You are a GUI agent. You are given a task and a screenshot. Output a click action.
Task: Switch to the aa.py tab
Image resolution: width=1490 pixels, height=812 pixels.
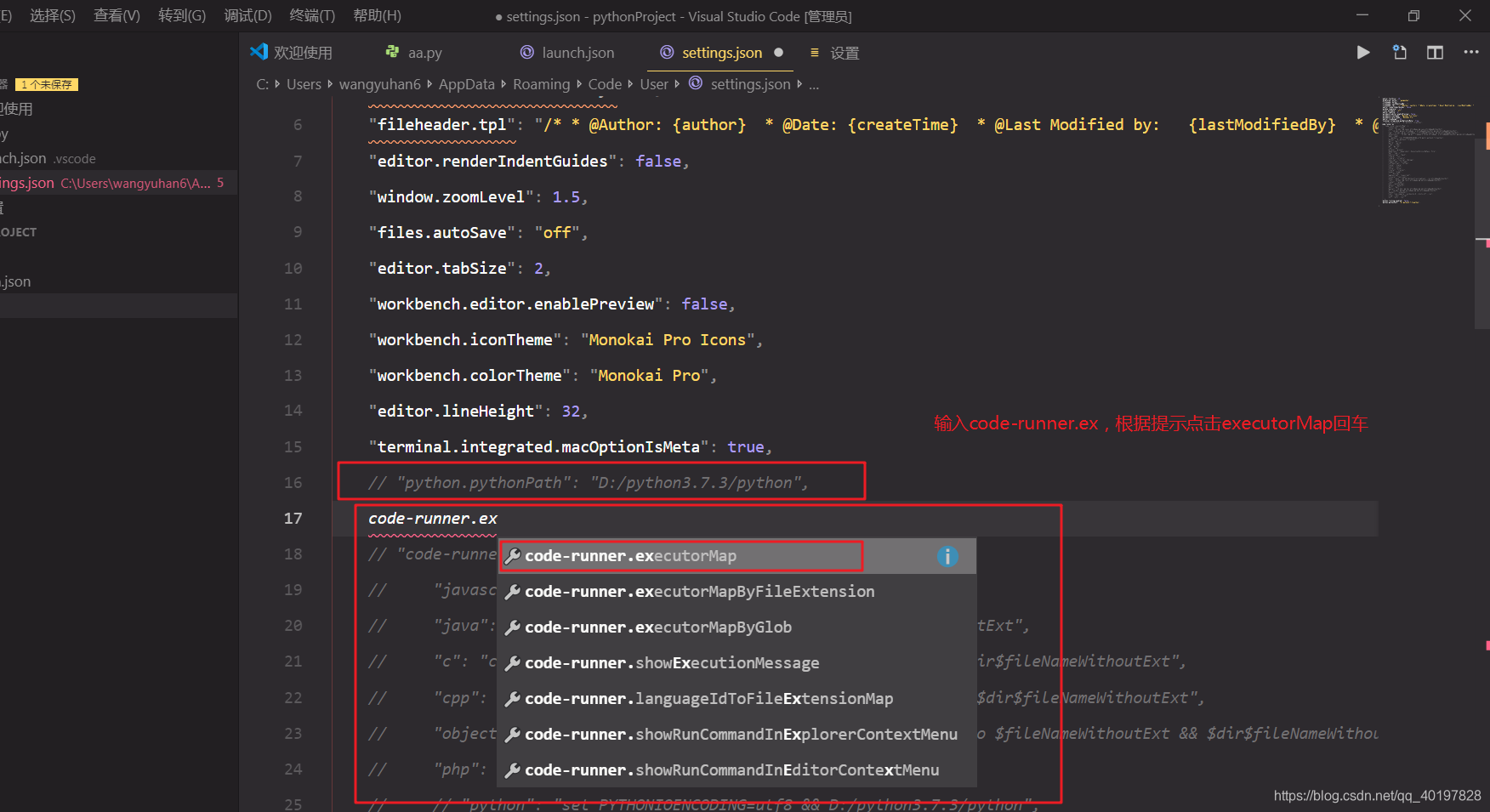(425, 53)
